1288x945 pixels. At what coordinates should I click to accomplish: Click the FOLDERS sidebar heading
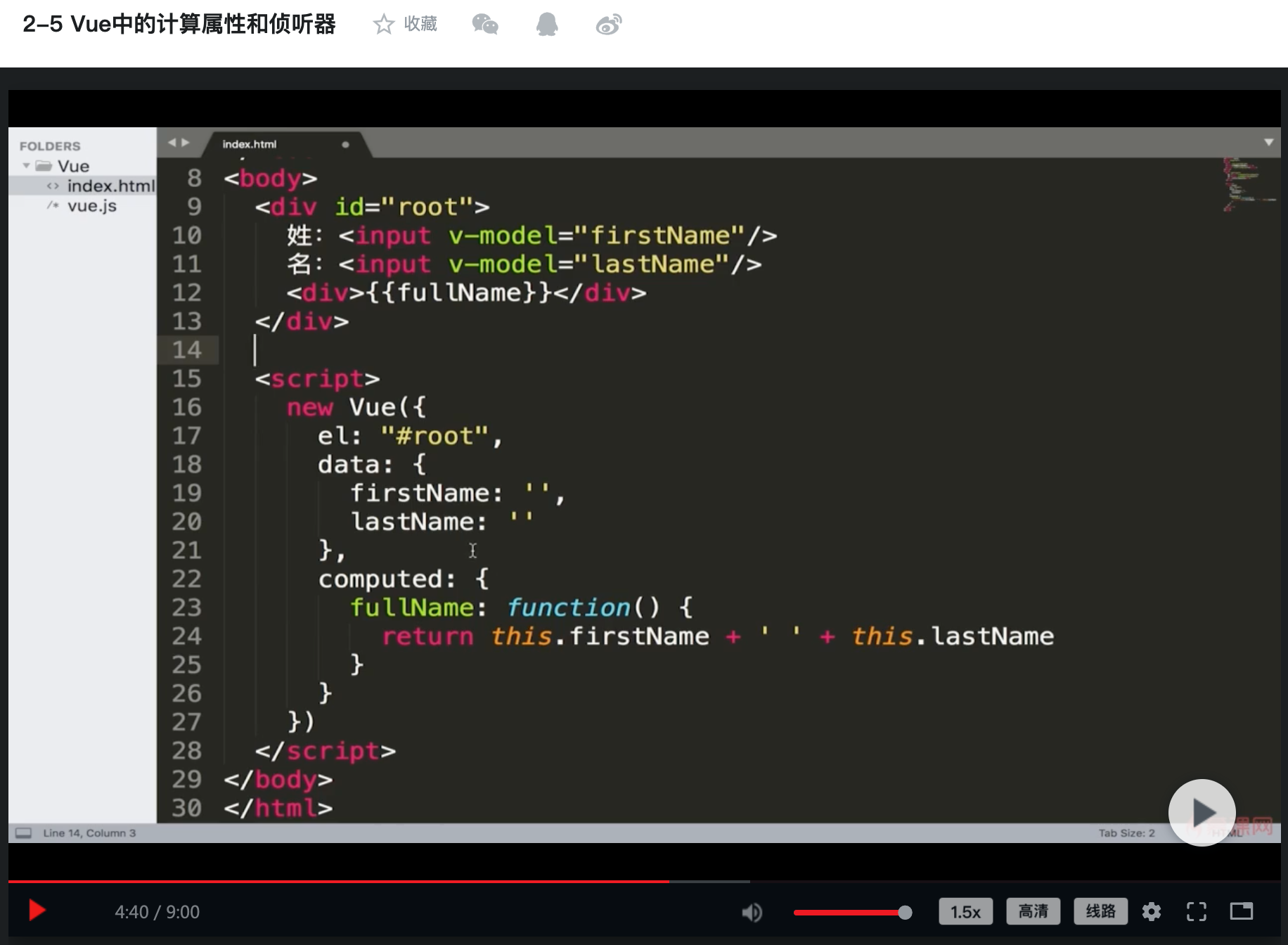50,146
